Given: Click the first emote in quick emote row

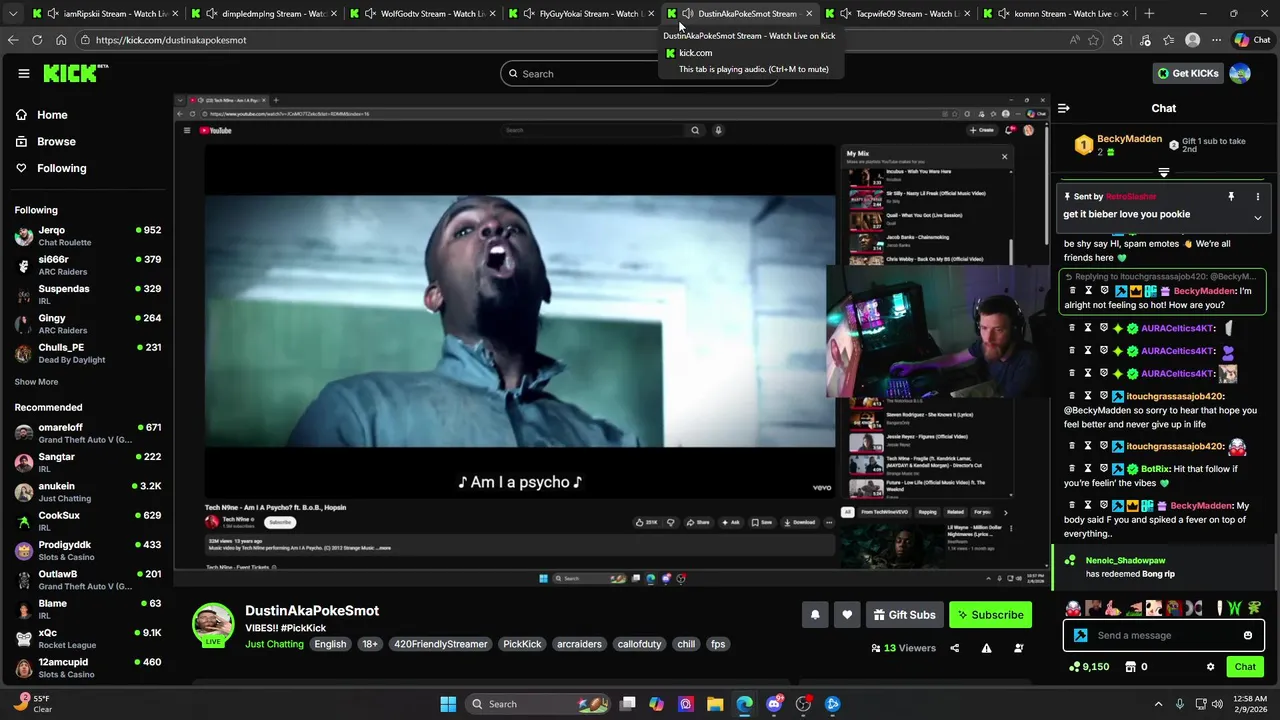Looking at the screenshot, I should pyautogui.click(x=1073, y=608).
